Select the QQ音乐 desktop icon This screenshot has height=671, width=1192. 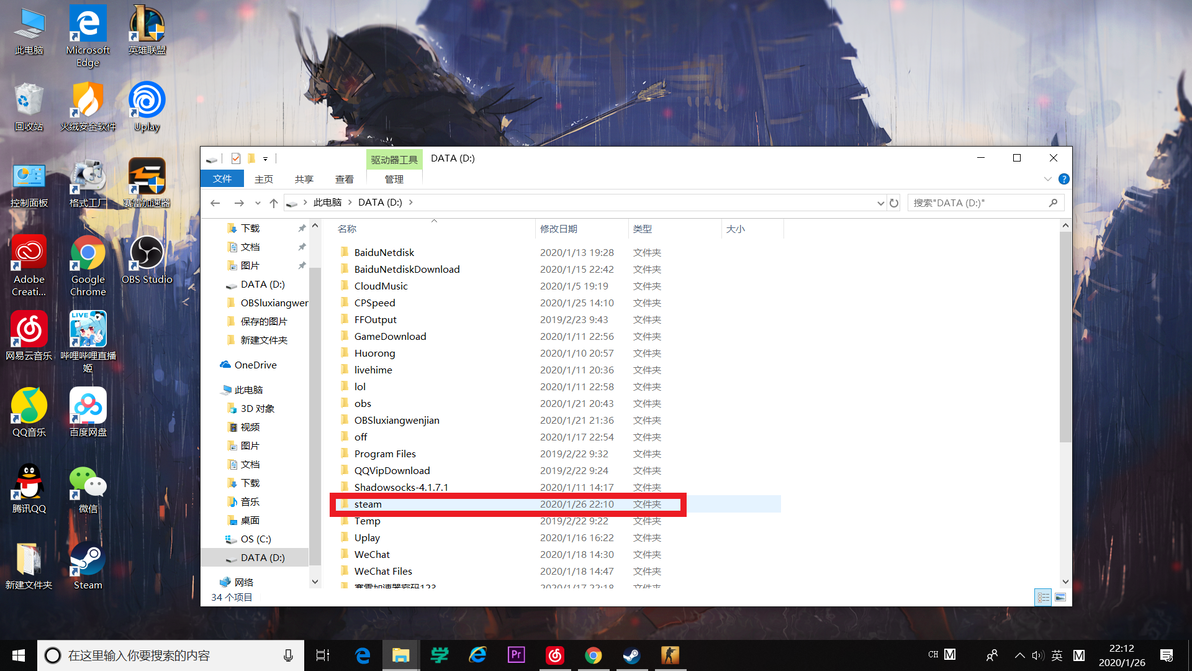click(29, 413)
